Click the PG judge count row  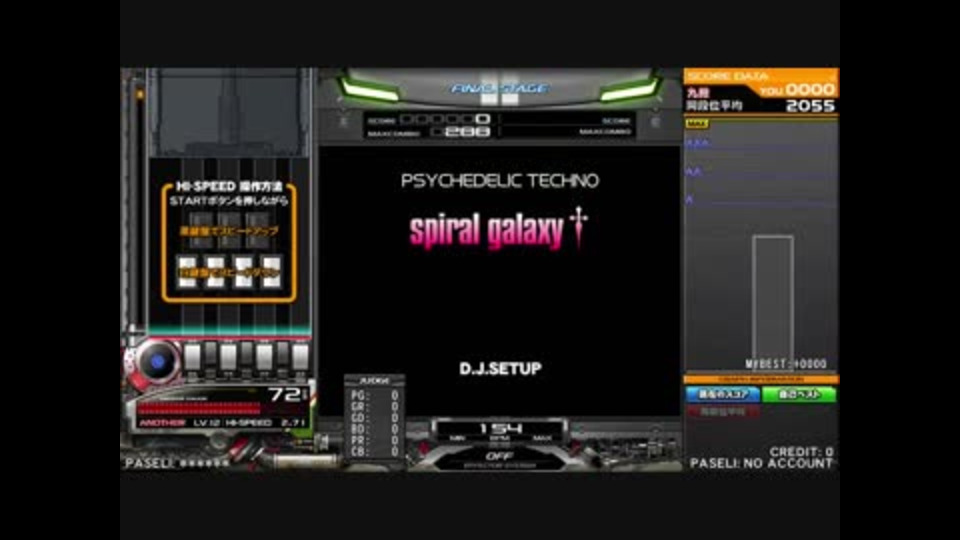click(375, 396)
